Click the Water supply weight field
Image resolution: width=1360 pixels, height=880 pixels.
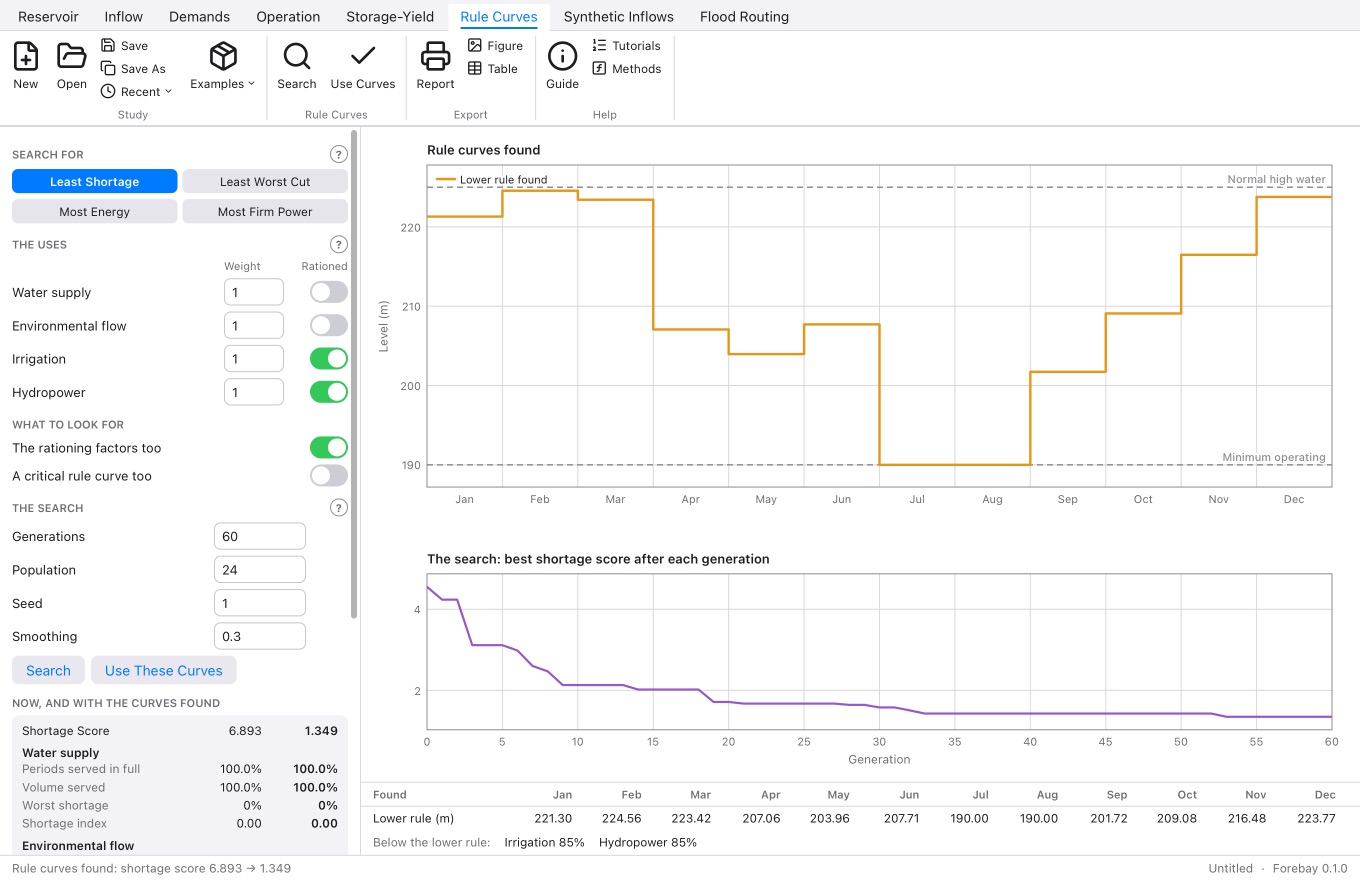click(x=254, y=292)
